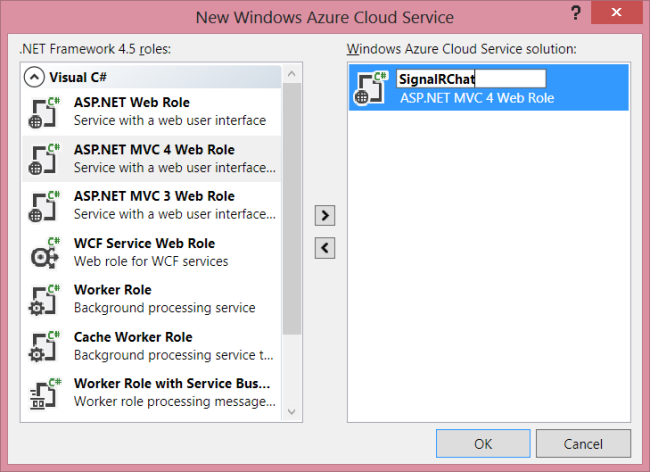Click 'ASP.NET MVC 4 Web Role' label in solution pane
The image size is (650, 472).
pyautogui.click(x=477, y=98)
